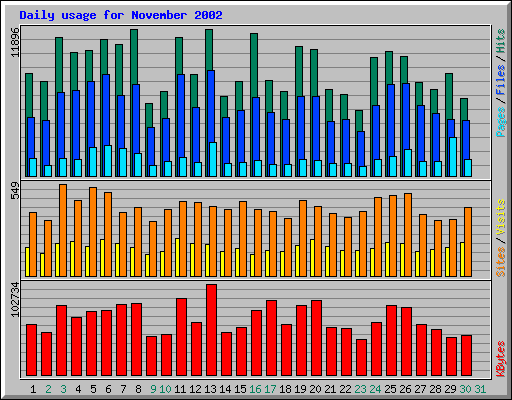The width and height of the screenshot is (512, 400).
Task: Click day label 12
Action: pyautogui.click(x=195, y=389)
